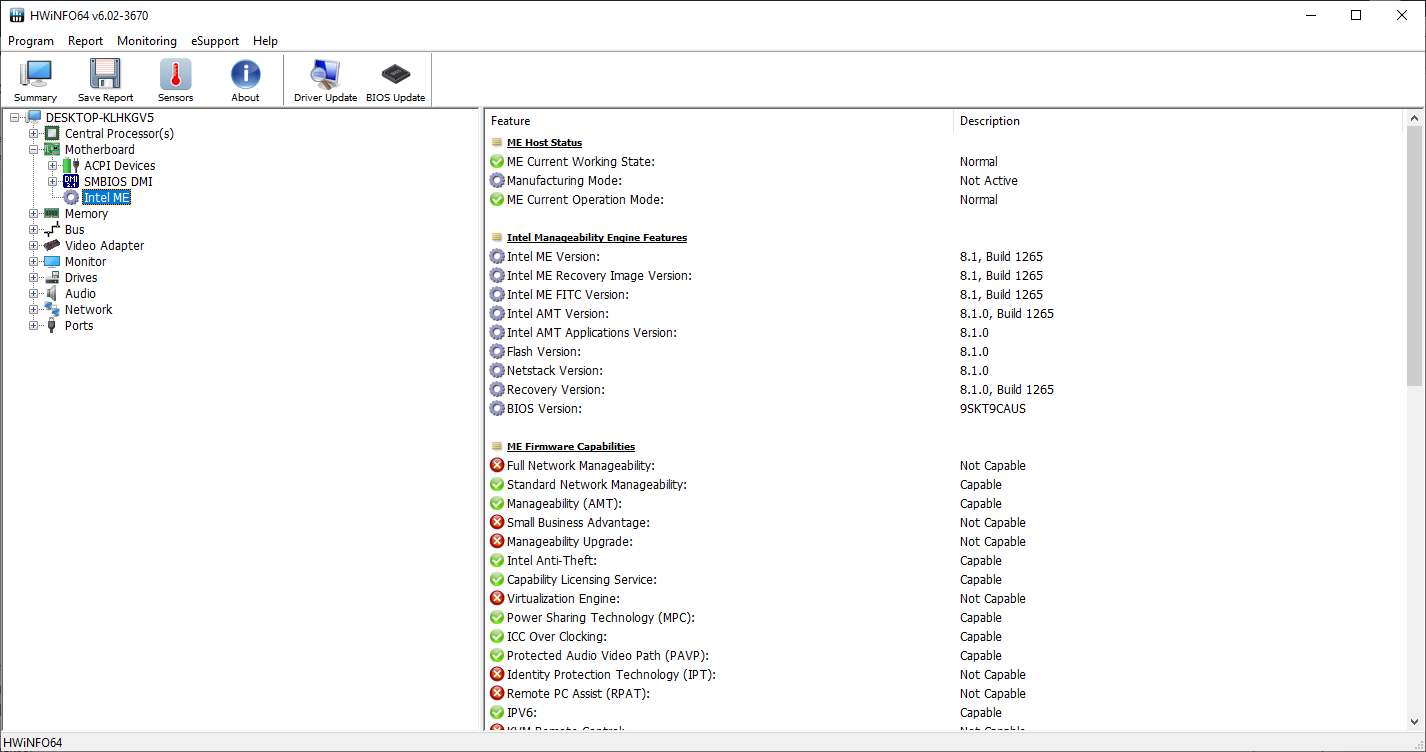Launch BIOS Update chip icon
Viewport: 1426px width, 752px height.
[x=395, y=74]
